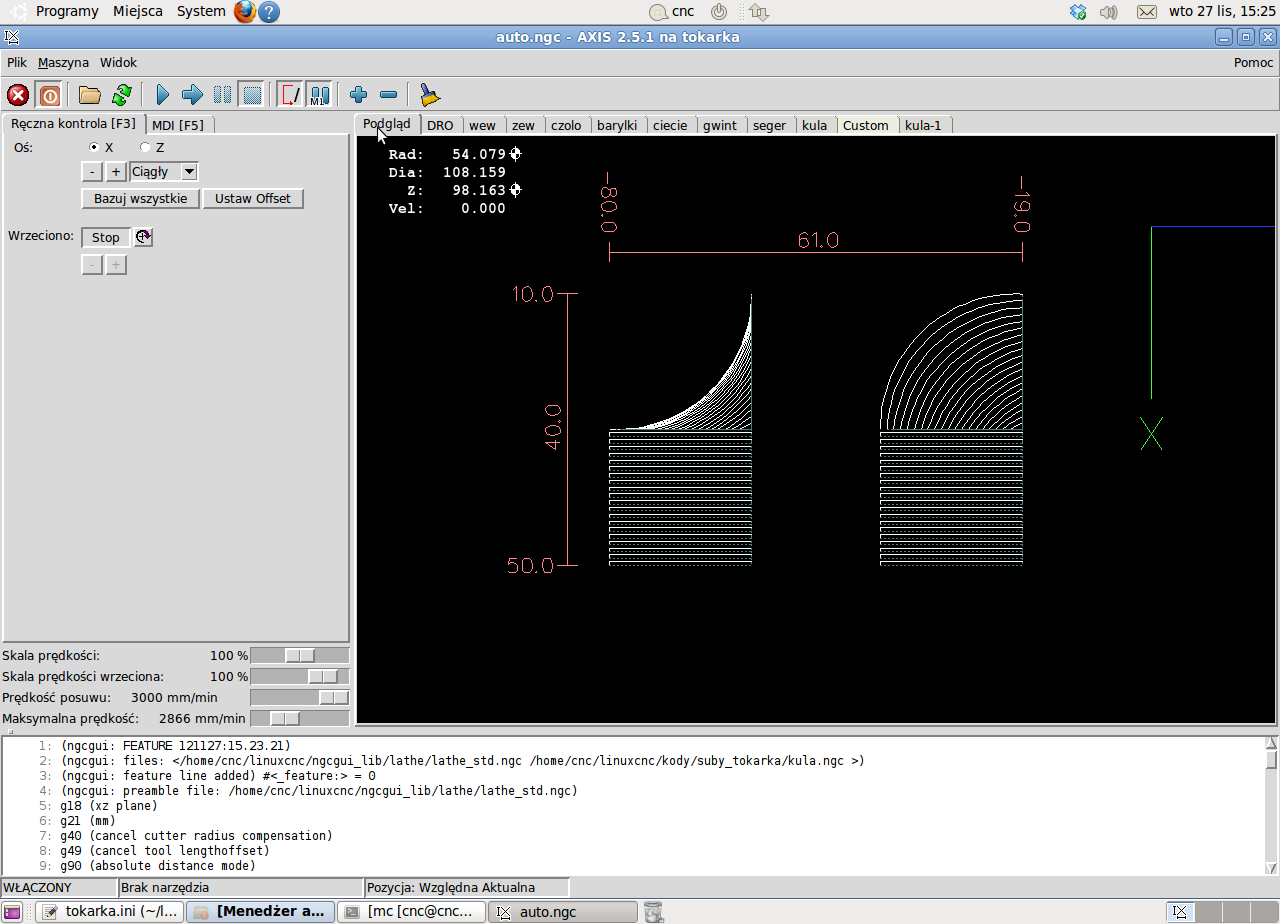Clear live plot with the brush icon
The image size is (1280, 924).
[429, 95]
